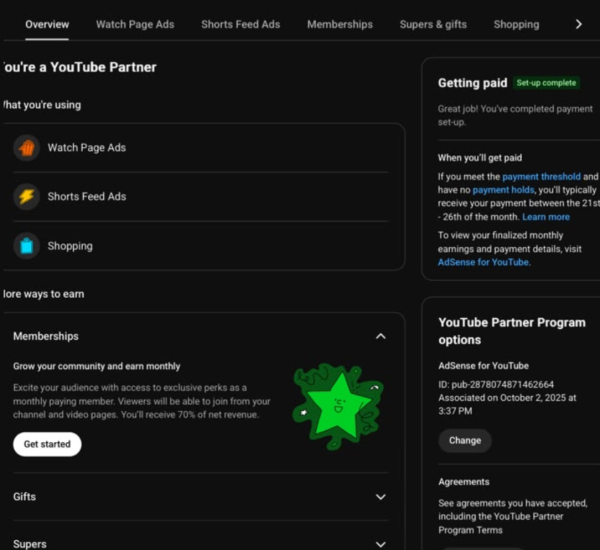600x550 pixels.
Task: Click the Change AdSense button
Action: 465,441
